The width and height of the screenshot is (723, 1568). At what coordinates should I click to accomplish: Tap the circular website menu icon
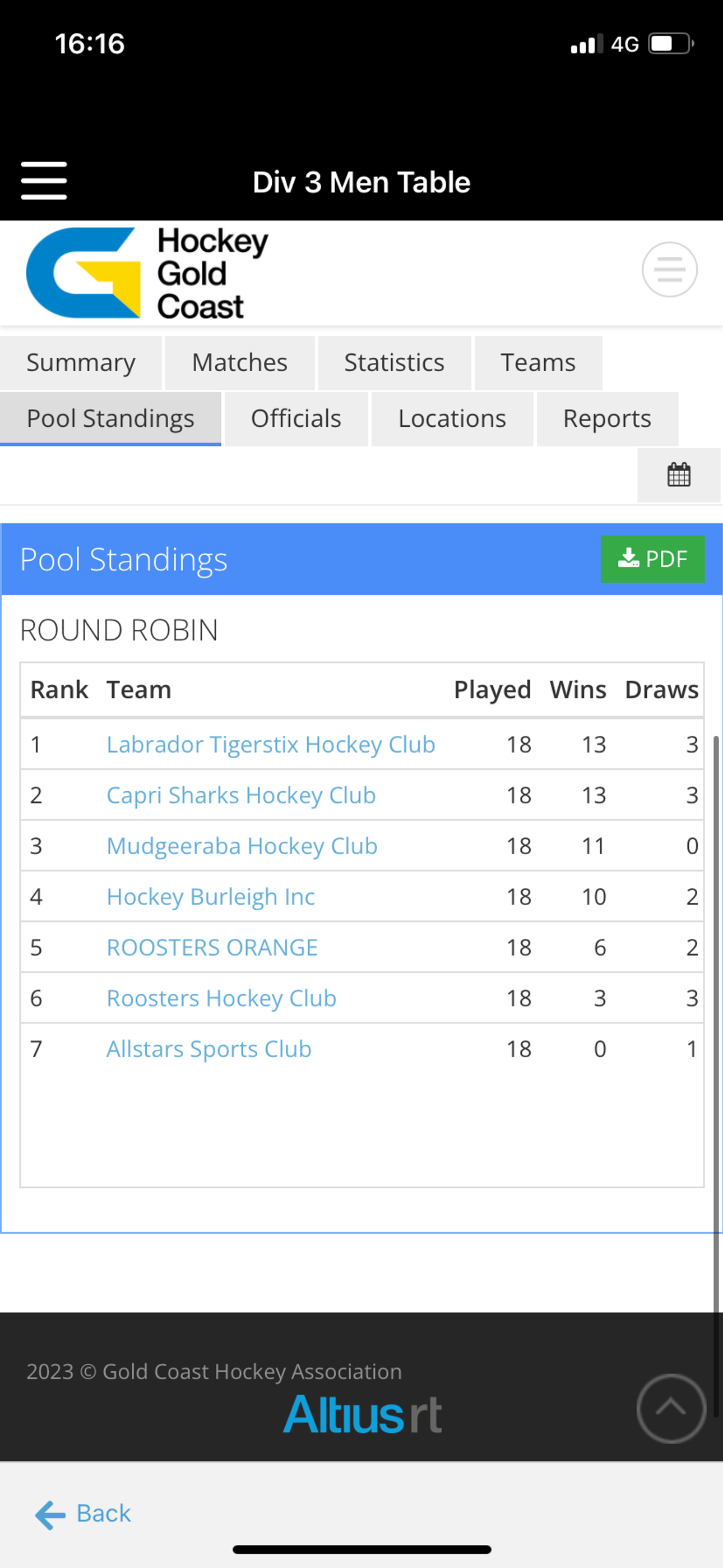(x=669, y=270)
